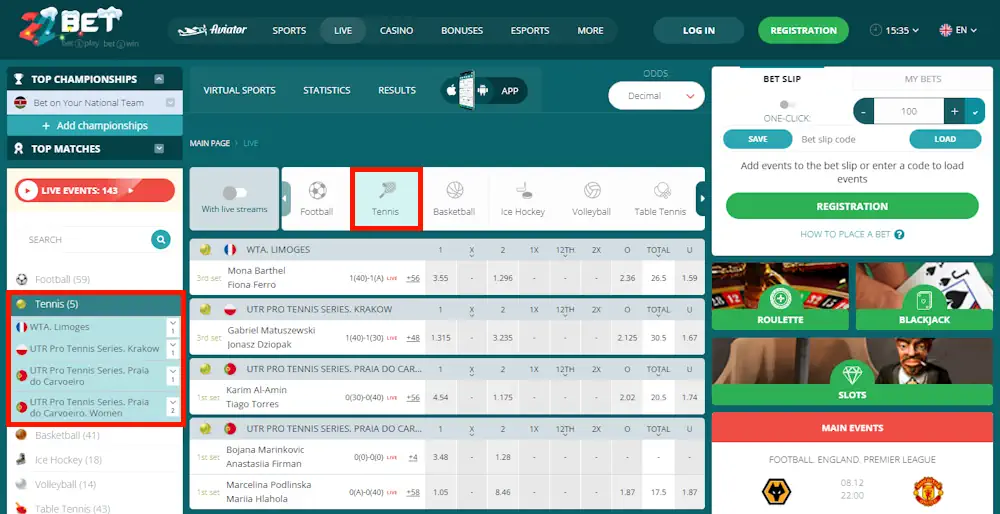Open the Results section

click(397, 91)
